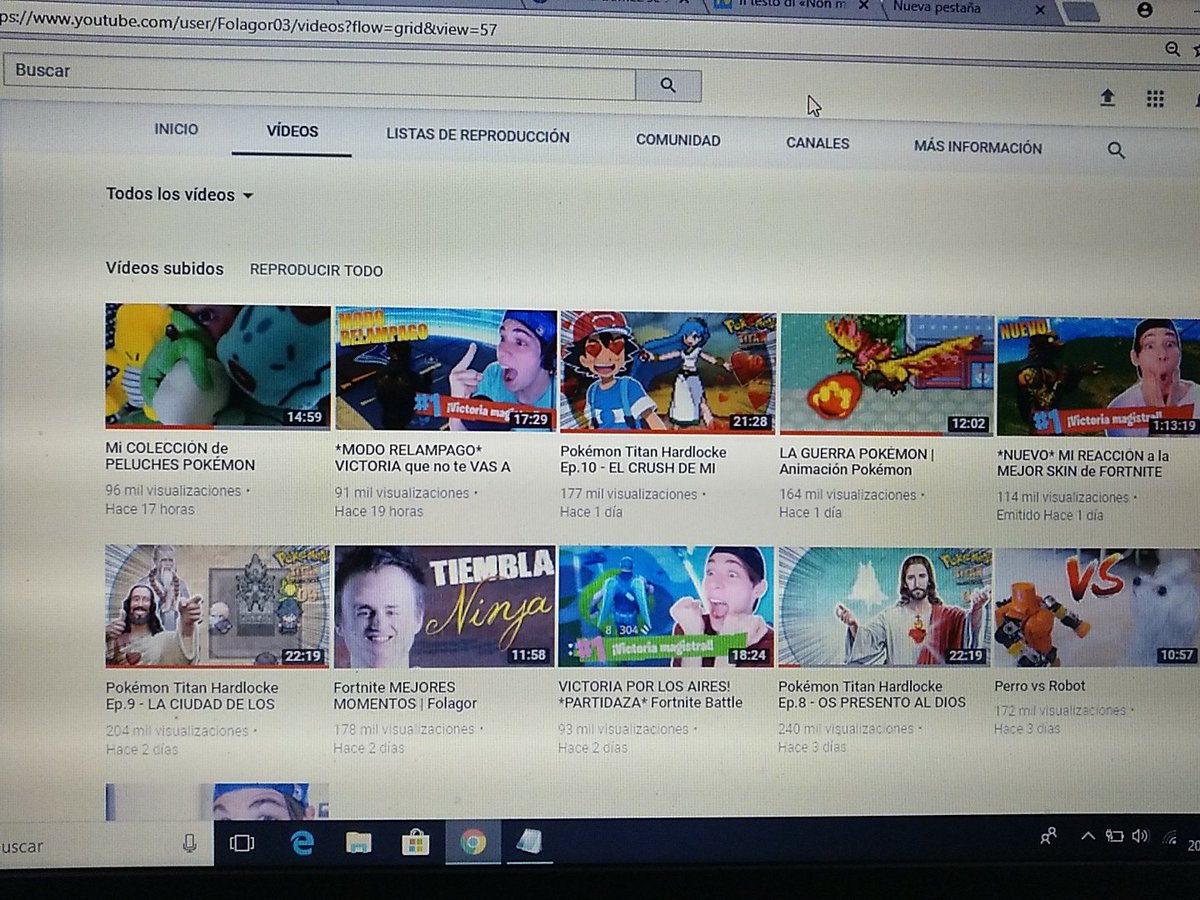Screen dimensions: 1200x900
Task: Open Pokémon Titan Hardlocke Ep.10 thumbnail
Action: (666, 371)
